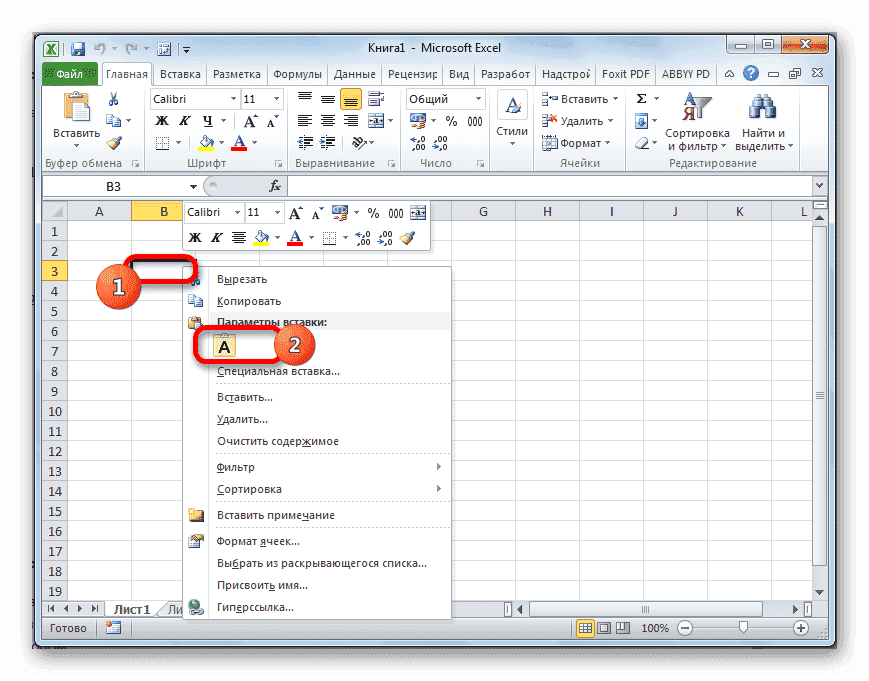This screenshot has height=681, width=869.
Task: Click the Merge and Center icon
Action: pyautogui.click(x=378, y=121)
